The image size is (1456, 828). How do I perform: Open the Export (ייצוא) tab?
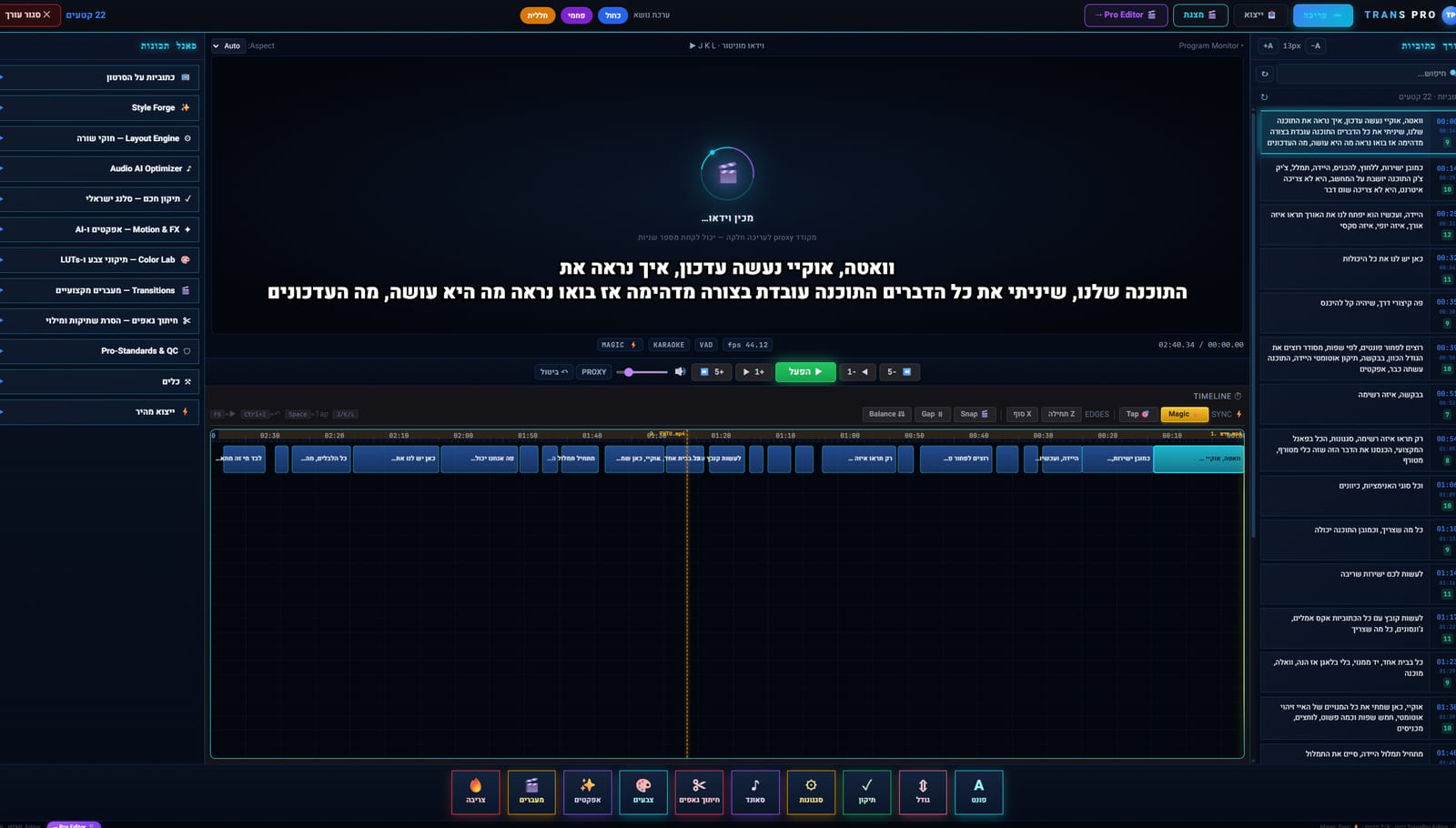(1260, 15)
